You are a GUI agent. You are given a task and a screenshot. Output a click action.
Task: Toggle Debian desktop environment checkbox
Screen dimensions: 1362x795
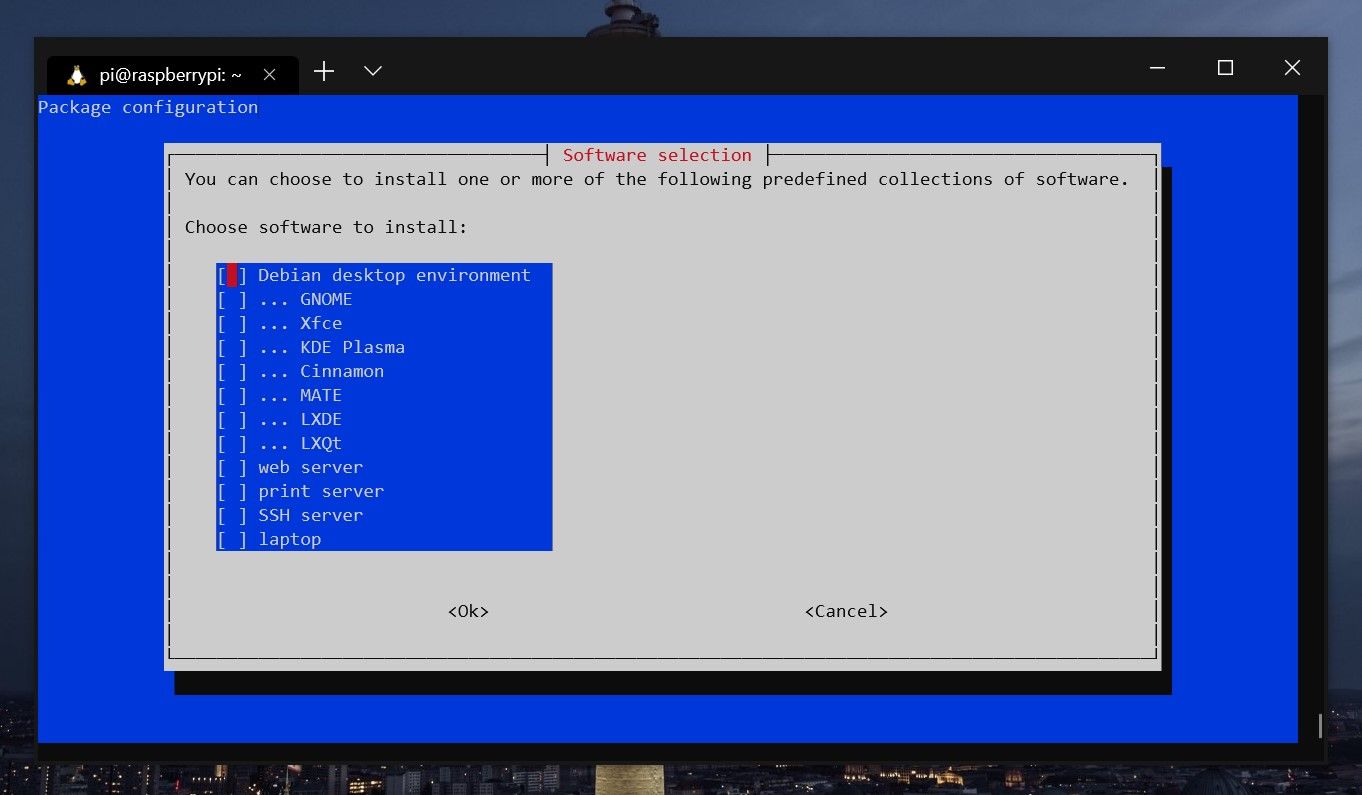(x=232, y=275)
